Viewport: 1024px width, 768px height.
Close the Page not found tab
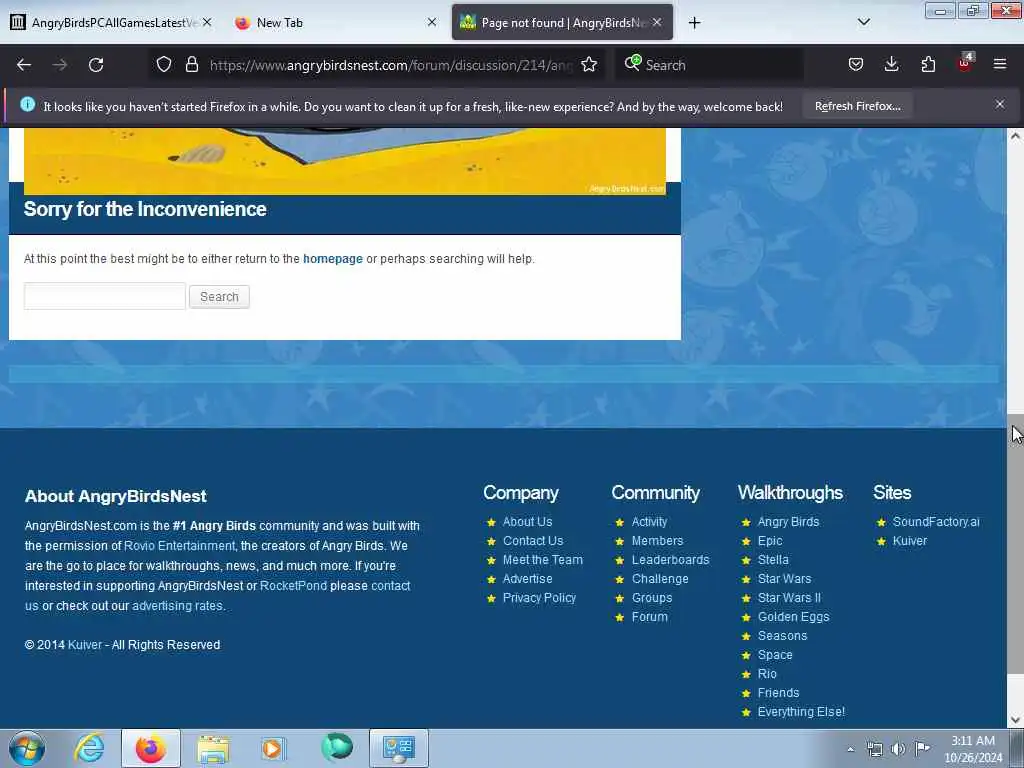coord(657,23)
